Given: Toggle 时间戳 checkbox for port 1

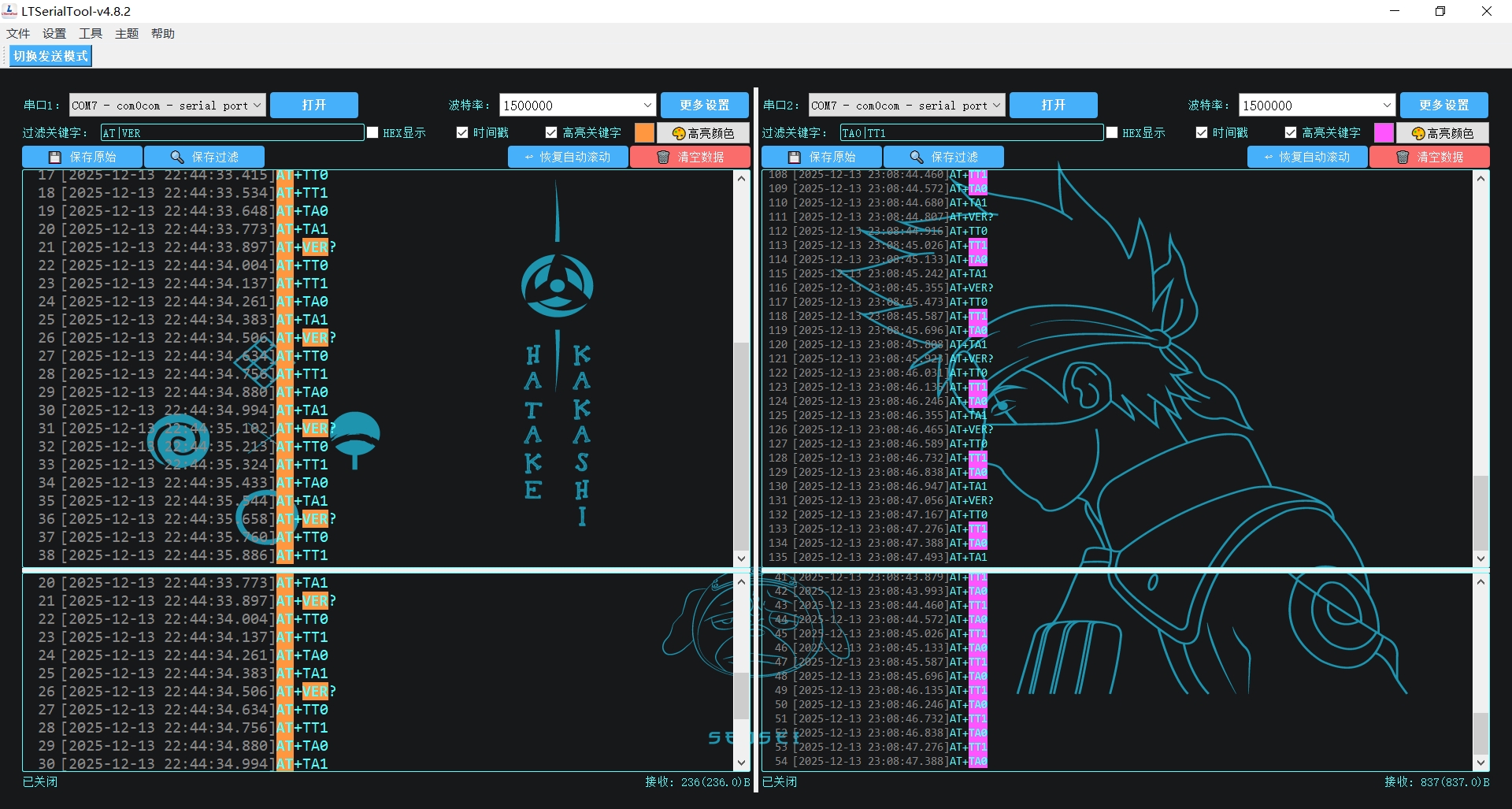Looking at the screenshot, I should point(462,132).
